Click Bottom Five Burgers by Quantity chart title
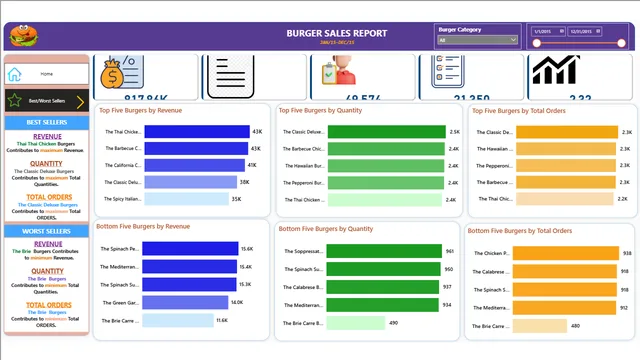The image size is (640, 360). click(x=326, y=229)
